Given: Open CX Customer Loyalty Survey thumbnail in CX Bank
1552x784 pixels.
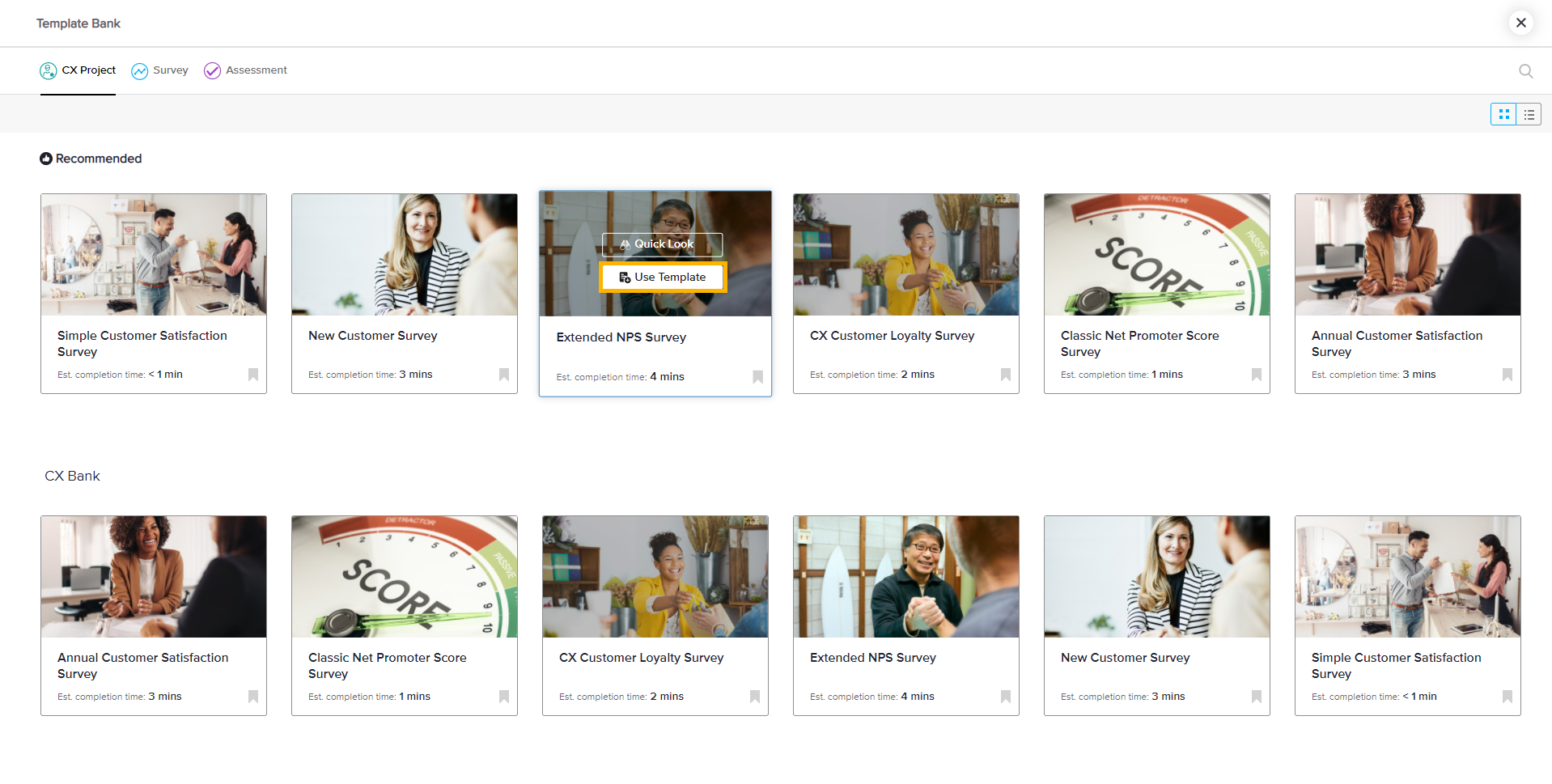Looking at the screenshot, I should [x=655, y=577].
